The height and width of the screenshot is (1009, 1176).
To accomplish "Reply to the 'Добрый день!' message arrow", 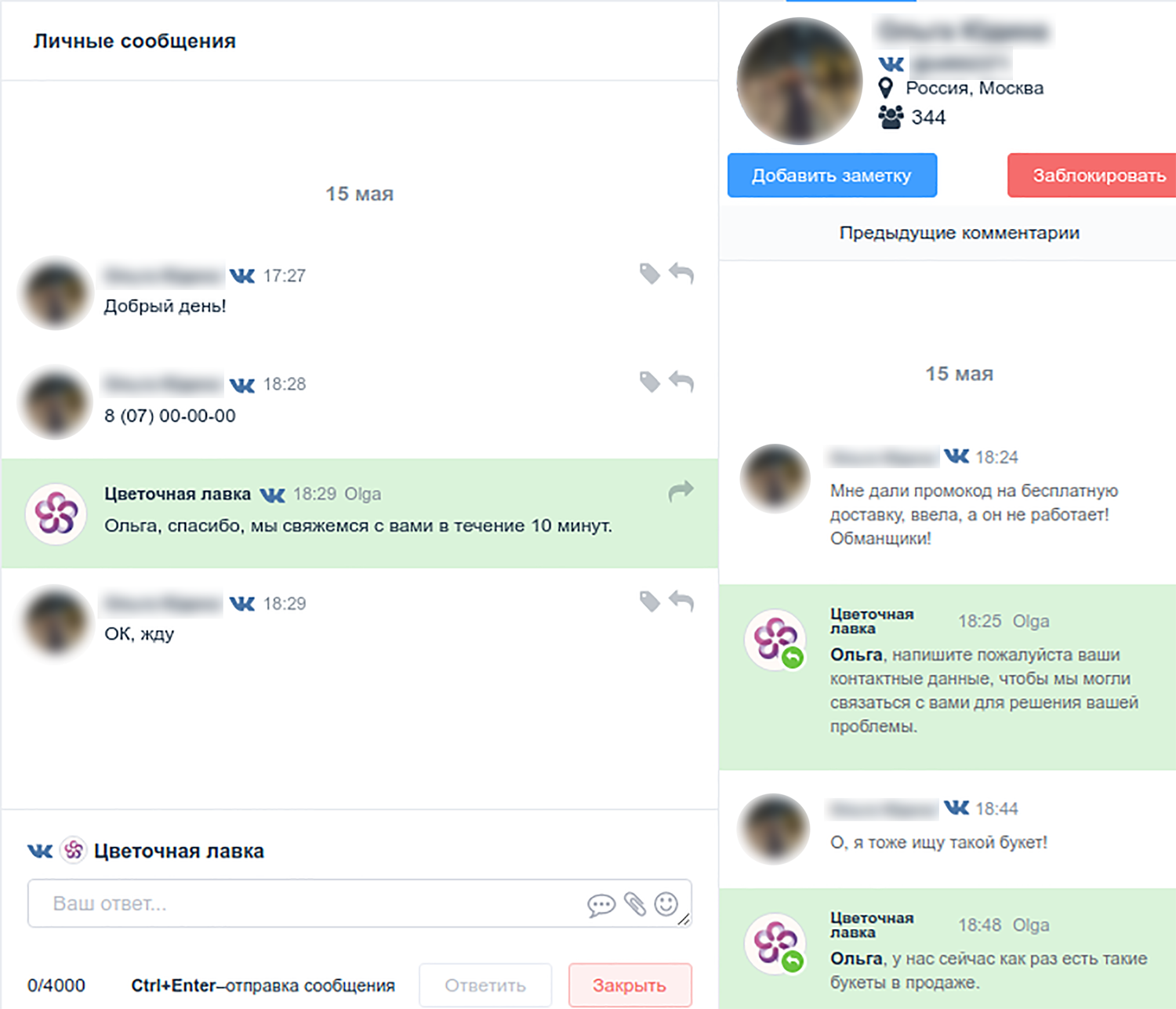I will (681, 273).
